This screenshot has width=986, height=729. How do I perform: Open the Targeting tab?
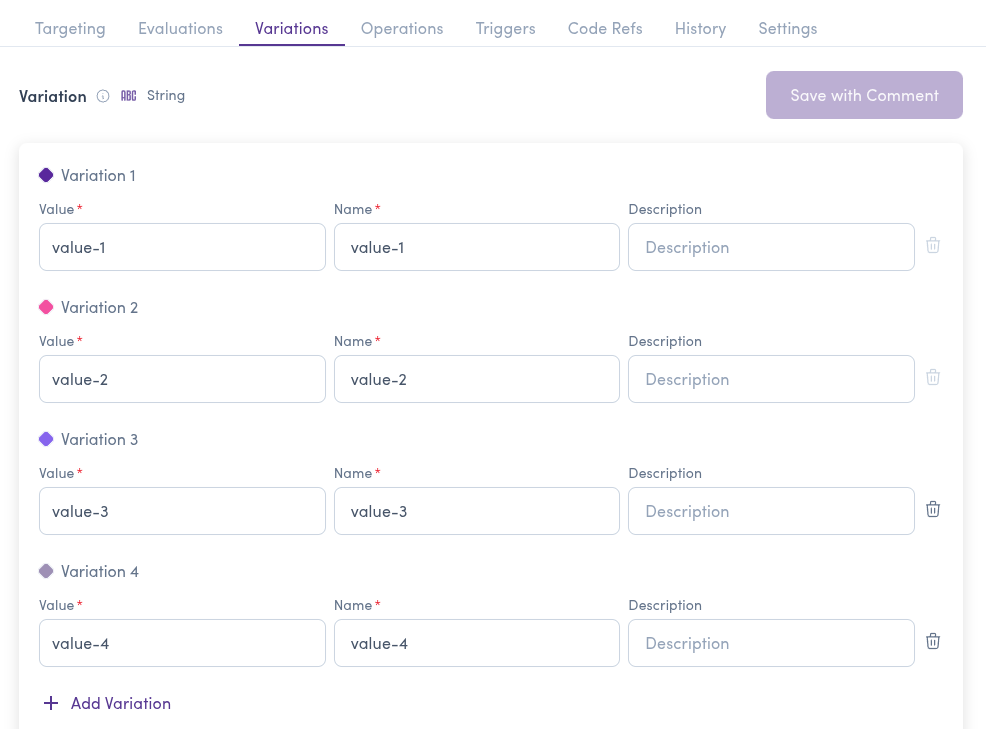click(x=70, y=28)
